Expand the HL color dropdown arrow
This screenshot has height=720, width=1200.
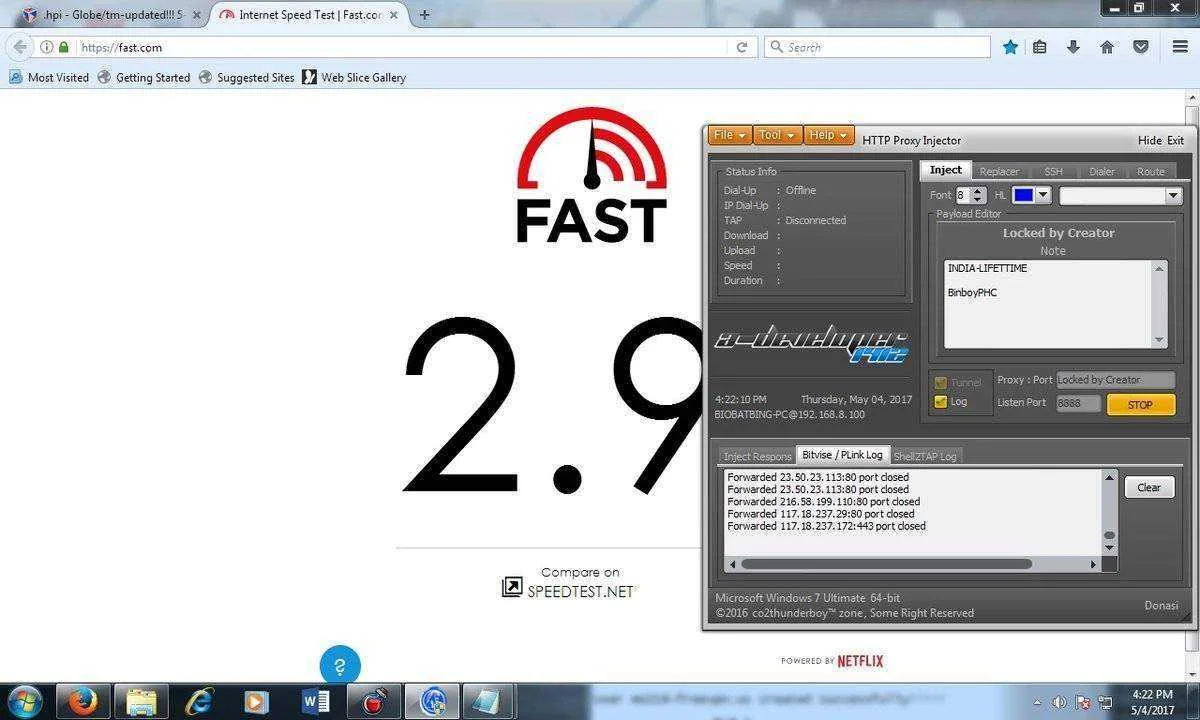click(x=1043, y=195)
